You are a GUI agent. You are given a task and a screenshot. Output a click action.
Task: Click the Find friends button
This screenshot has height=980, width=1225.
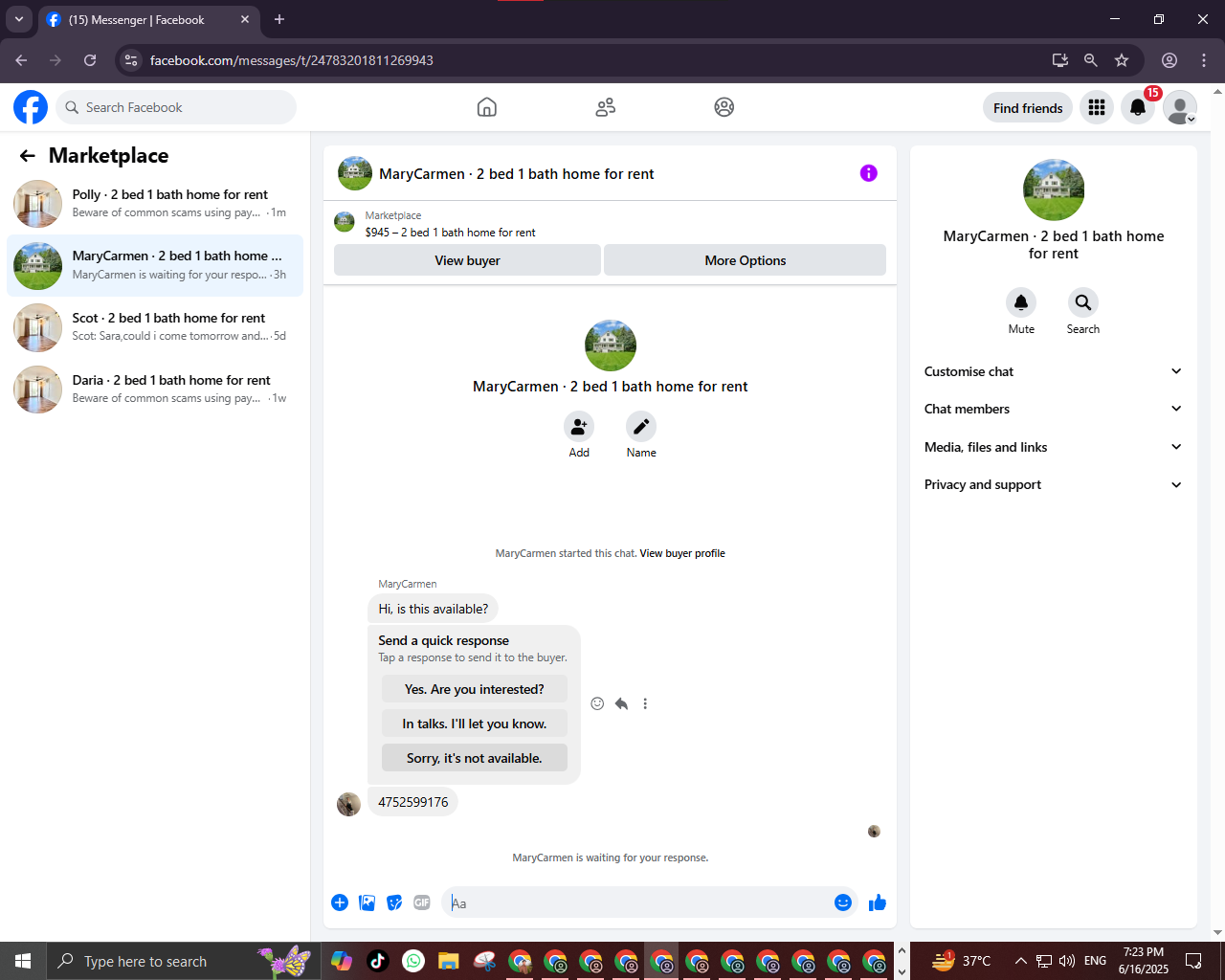point(1028,108)
